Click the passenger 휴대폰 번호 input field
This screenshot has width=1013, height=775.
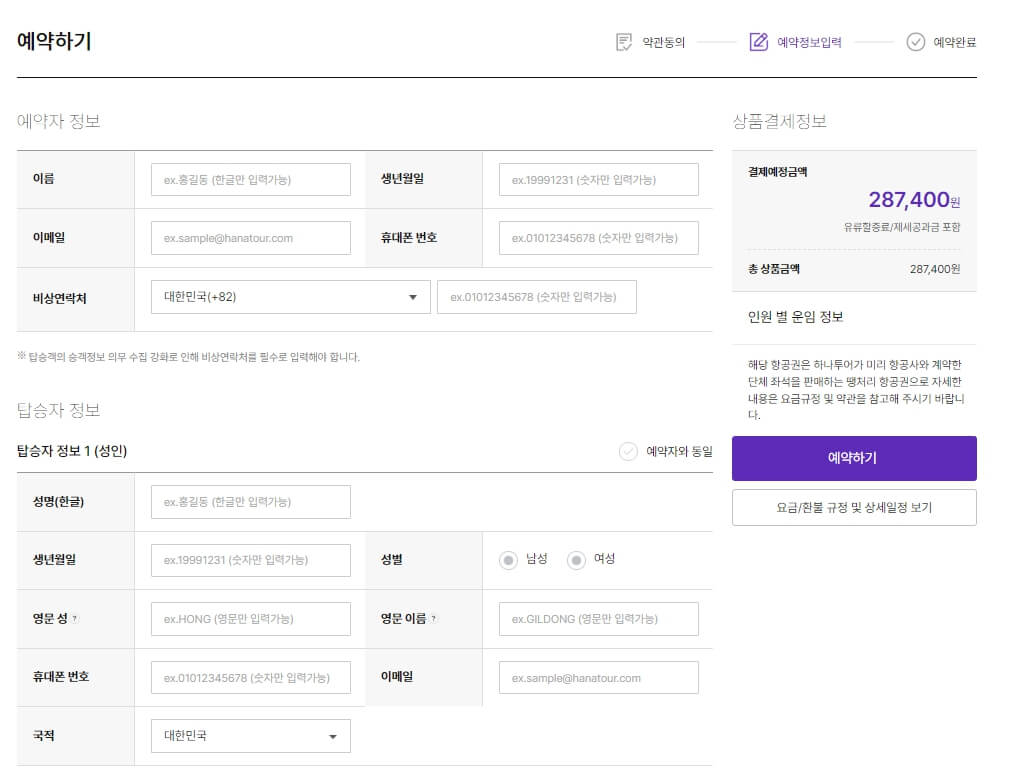coord(250,677)
